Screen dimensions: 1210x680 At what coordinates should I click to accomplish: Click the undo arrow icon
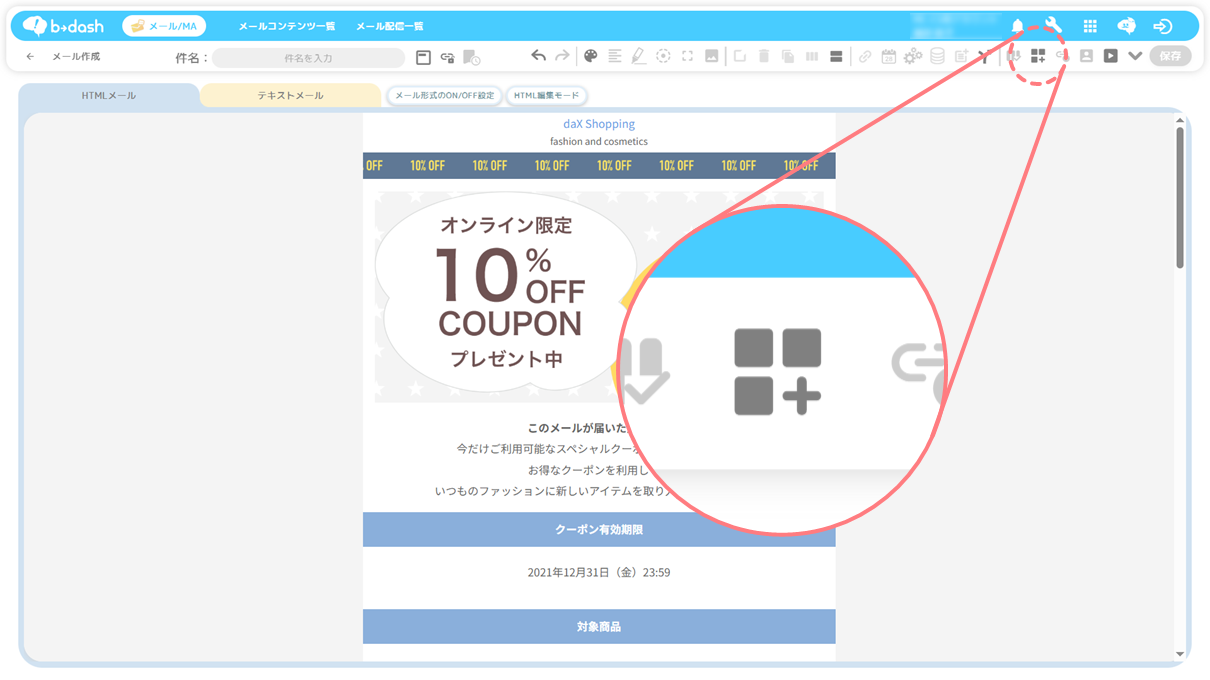(x=538, y=56)
